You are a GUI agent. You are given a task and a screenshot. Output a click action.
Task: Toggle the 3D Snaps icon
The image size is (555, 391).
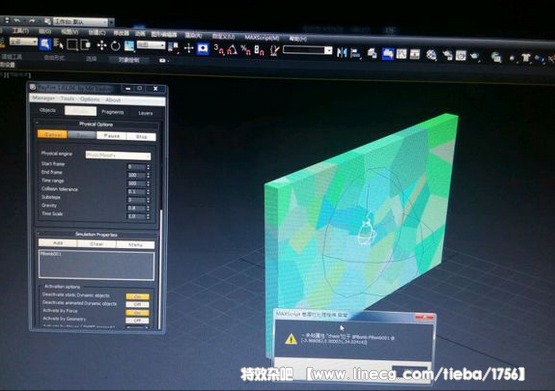[219, 50]
